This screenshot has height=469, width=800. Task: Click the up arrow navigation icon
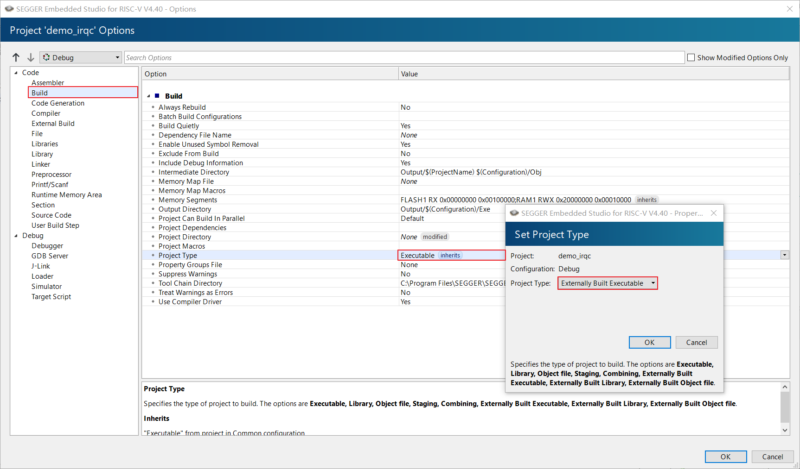click(x=15, y=58)
